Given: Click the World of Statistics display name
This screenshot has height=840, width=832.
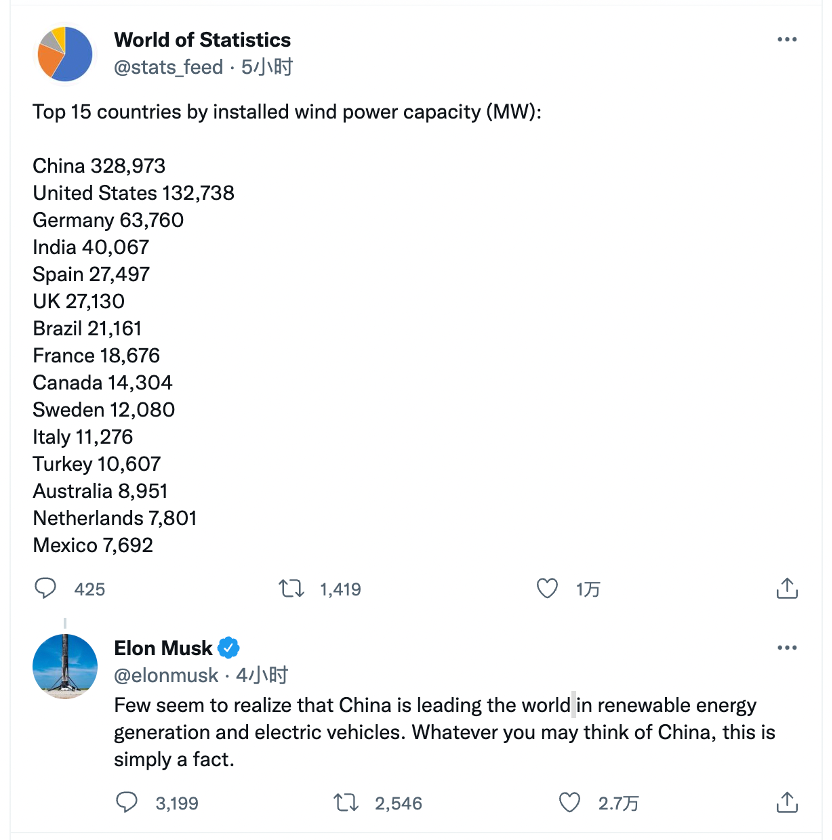Looking at the screenshot, I should pos(202,40).
